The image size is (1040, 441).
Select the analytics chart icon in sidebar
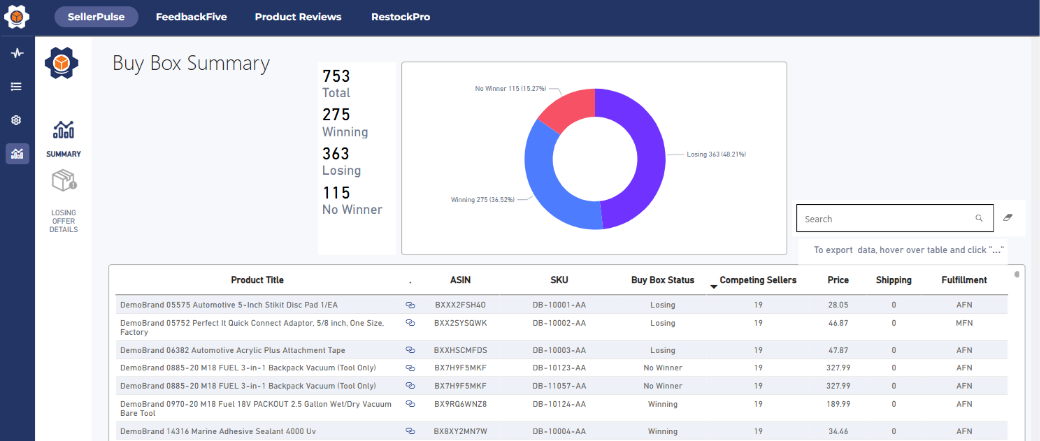click(x=17, y=153)
